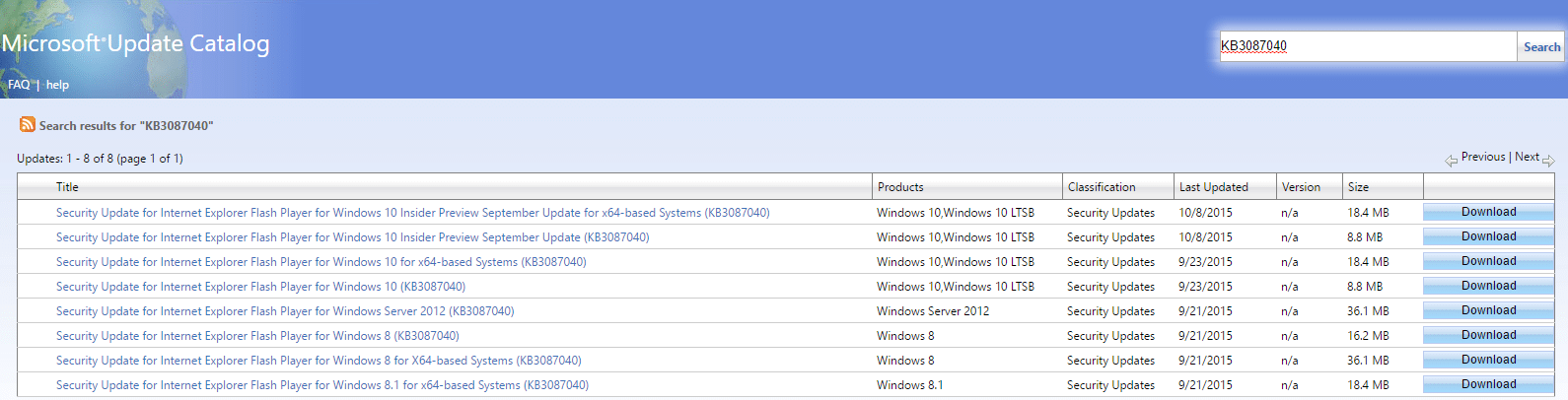Click the Next page arrow icon
1568x400 pixels.
(1548, 161)
